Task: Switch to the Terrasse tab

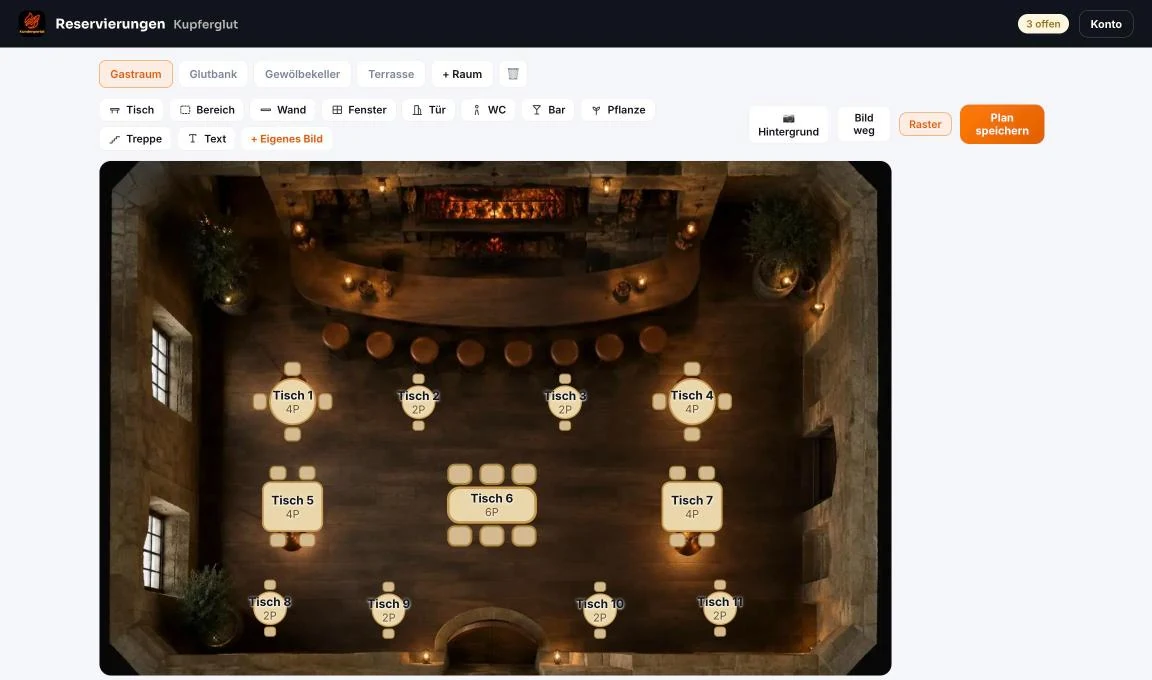Action: click(x=391, y=73)
